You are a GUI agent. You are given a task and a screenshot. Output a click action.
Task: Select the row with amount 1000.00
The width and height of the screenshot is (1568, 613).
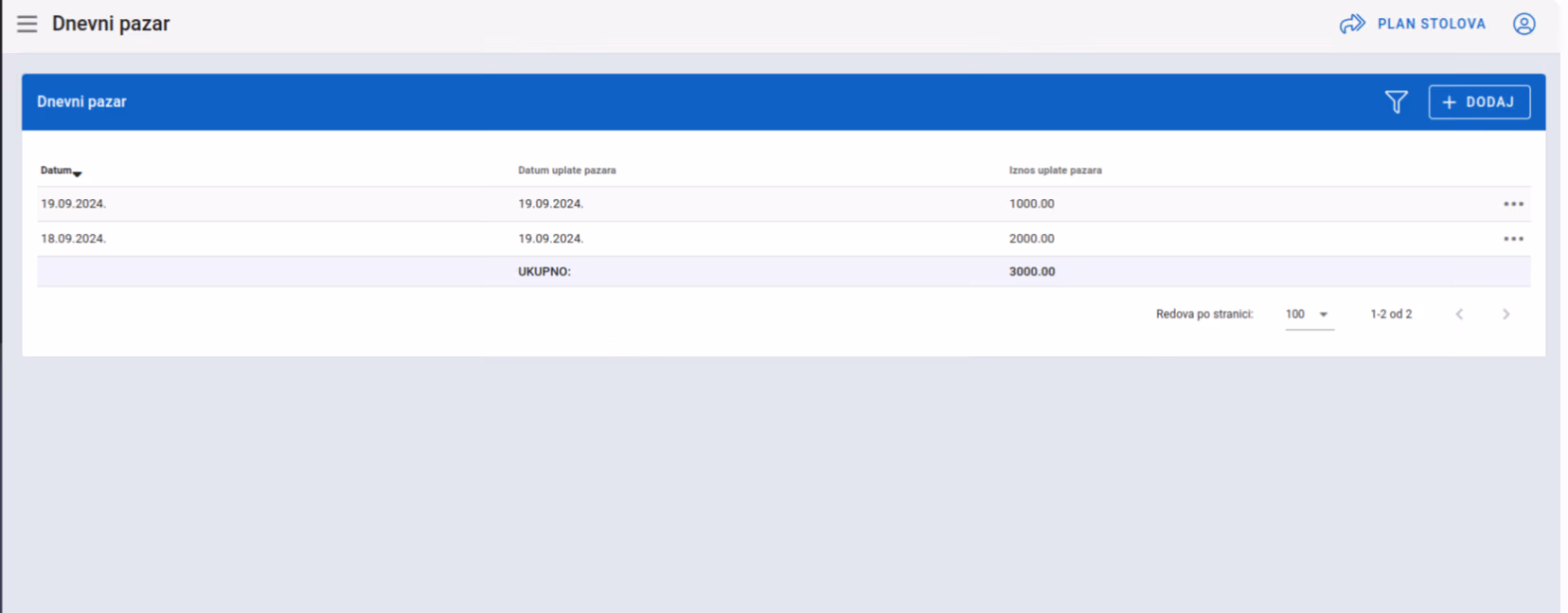point(783,204)
